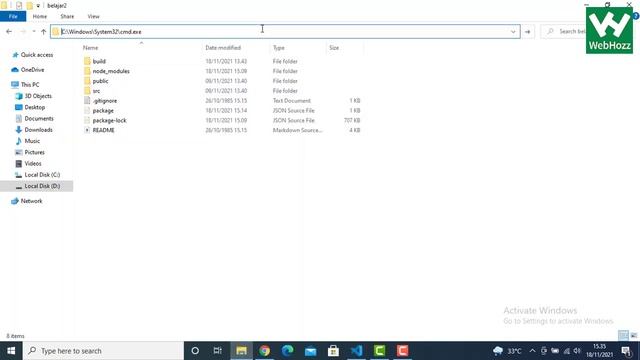Open Local Disk (C:) in navigation pane

(42, 175)
